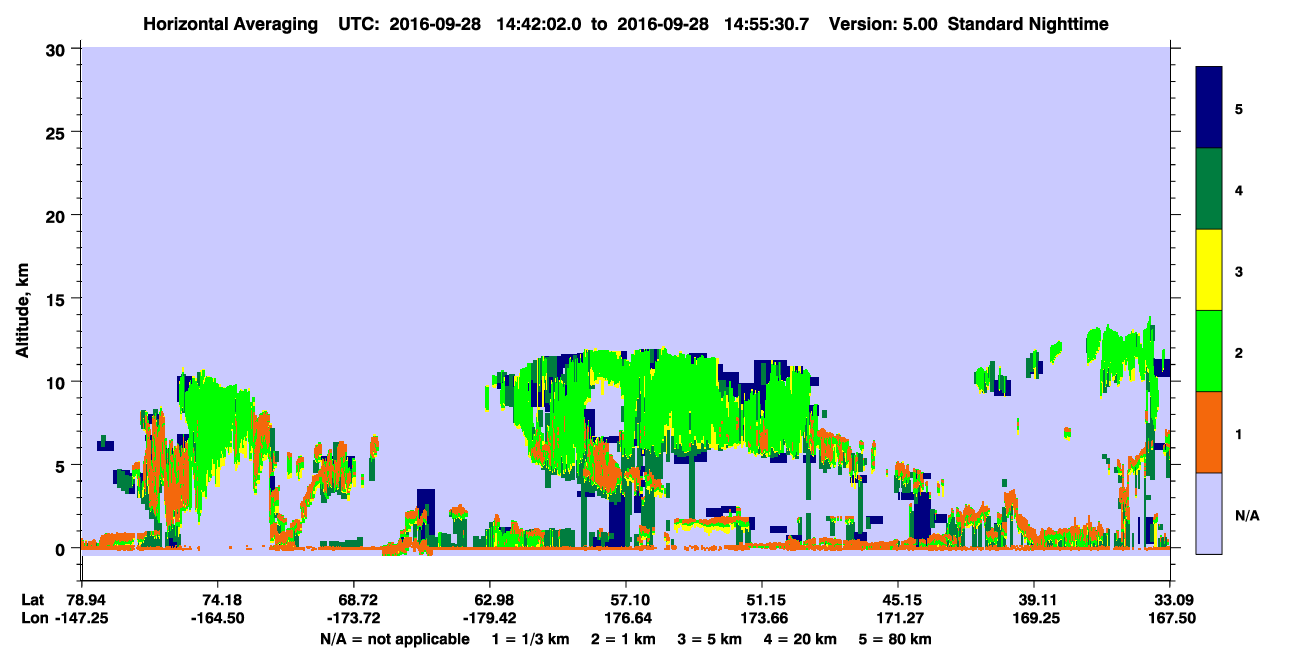Image resolution: width=1300 pixels, height=667 pixels.
Task: Click the longitude value -179.42
Action: [489, 618]
